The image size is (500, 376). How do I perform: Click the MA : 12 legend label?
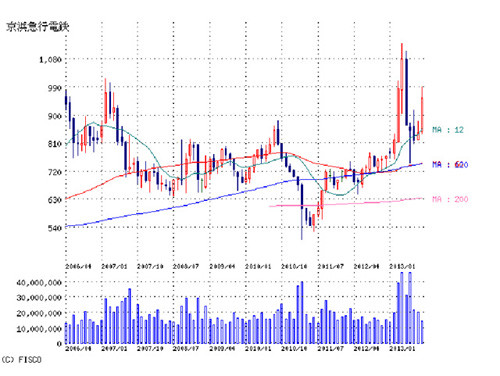point(448,130)
